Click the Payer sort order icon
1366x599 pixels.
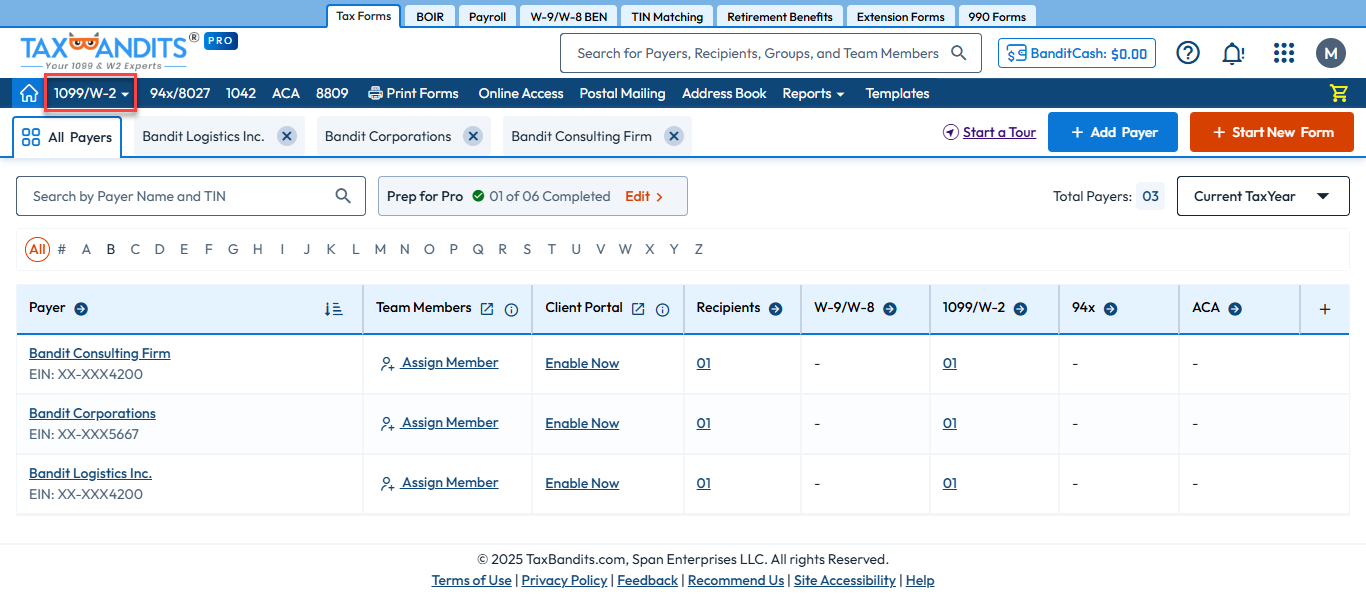[x=334, y=309]
